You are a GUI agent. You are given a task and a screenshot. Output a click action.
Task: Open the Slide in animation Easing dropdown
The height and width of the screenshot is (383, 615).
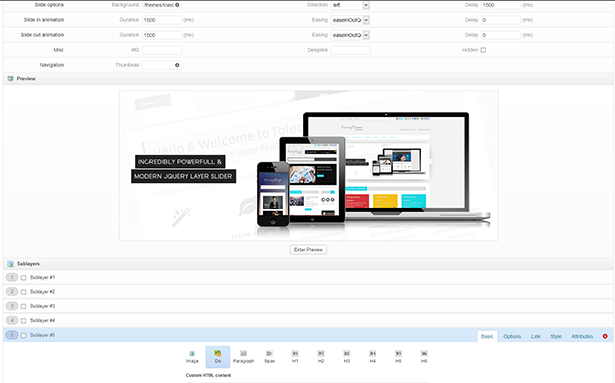point(350,20)
